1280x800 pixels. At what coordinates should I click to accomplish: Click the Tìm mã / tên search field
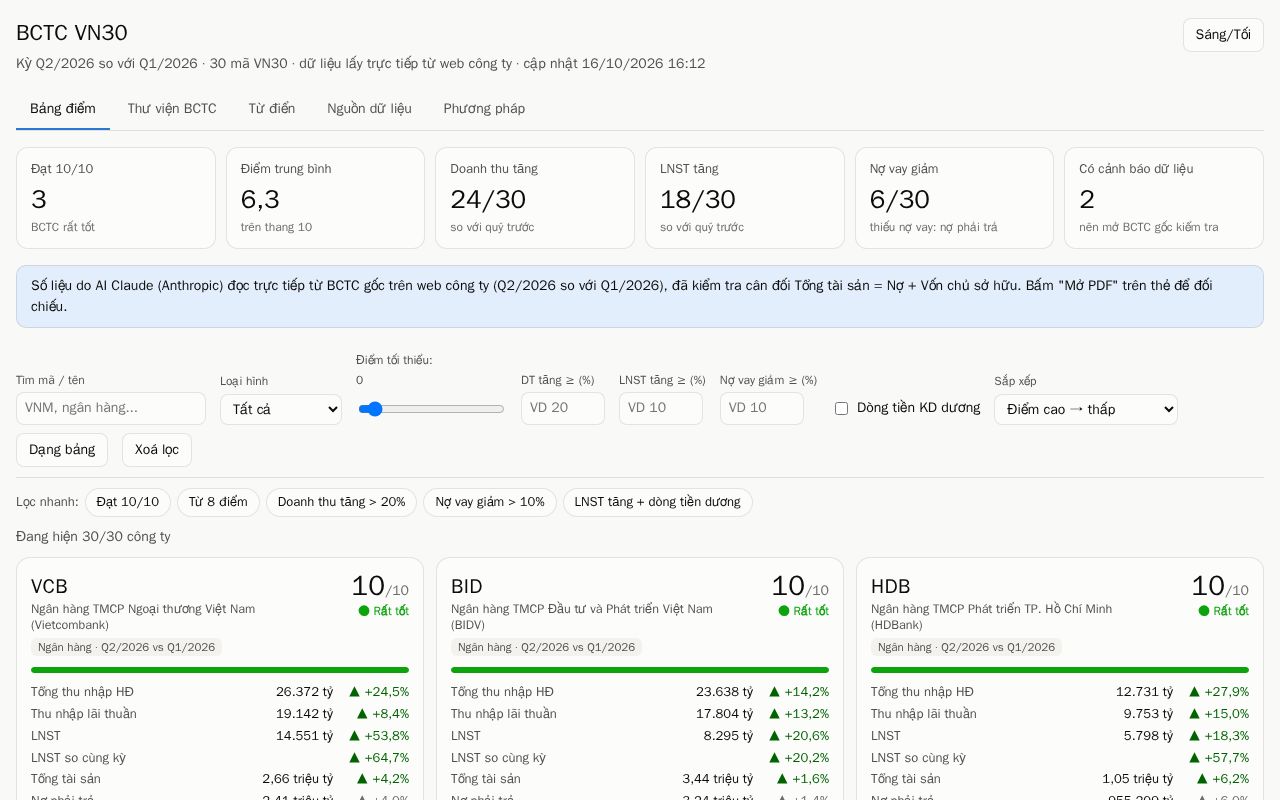(x=111, y=408)
